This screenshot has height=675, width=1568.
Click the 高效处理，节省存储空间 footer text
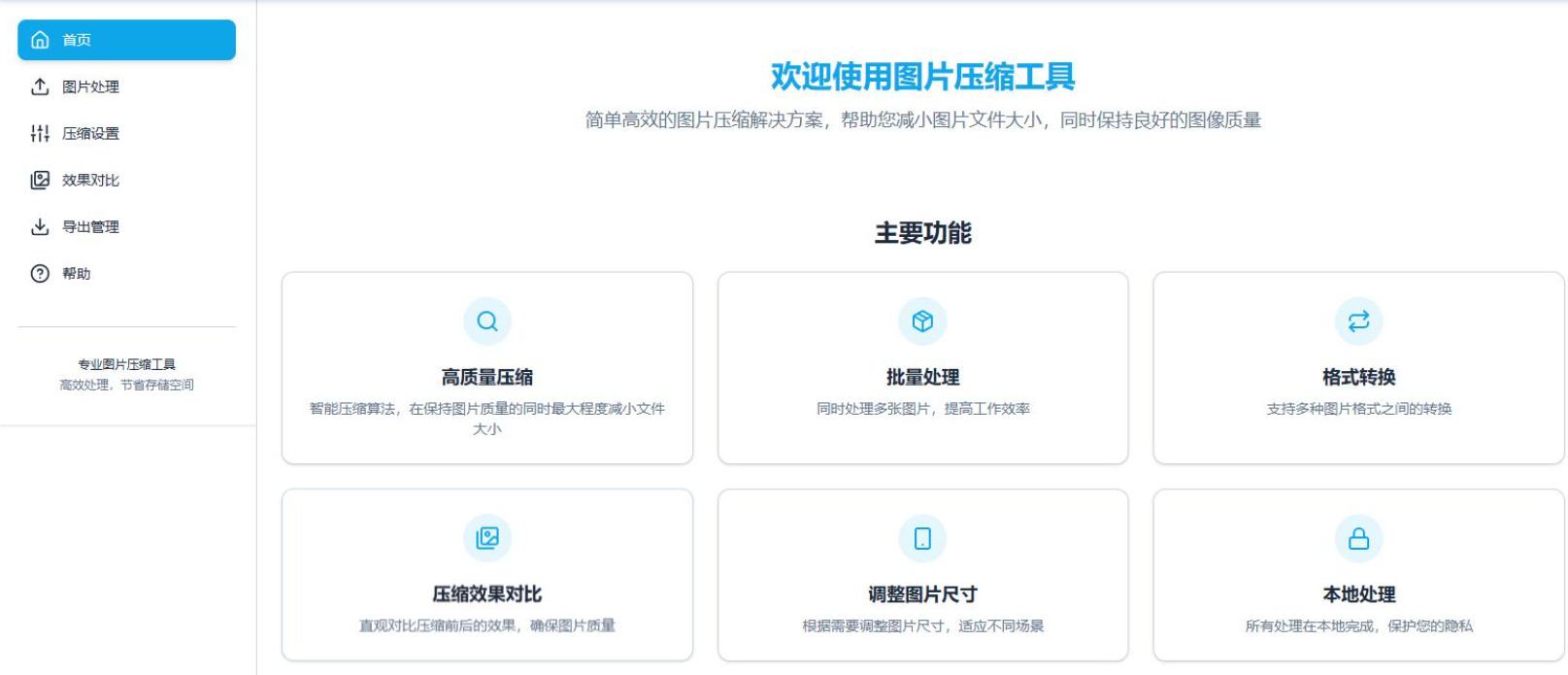click(126, 385)
